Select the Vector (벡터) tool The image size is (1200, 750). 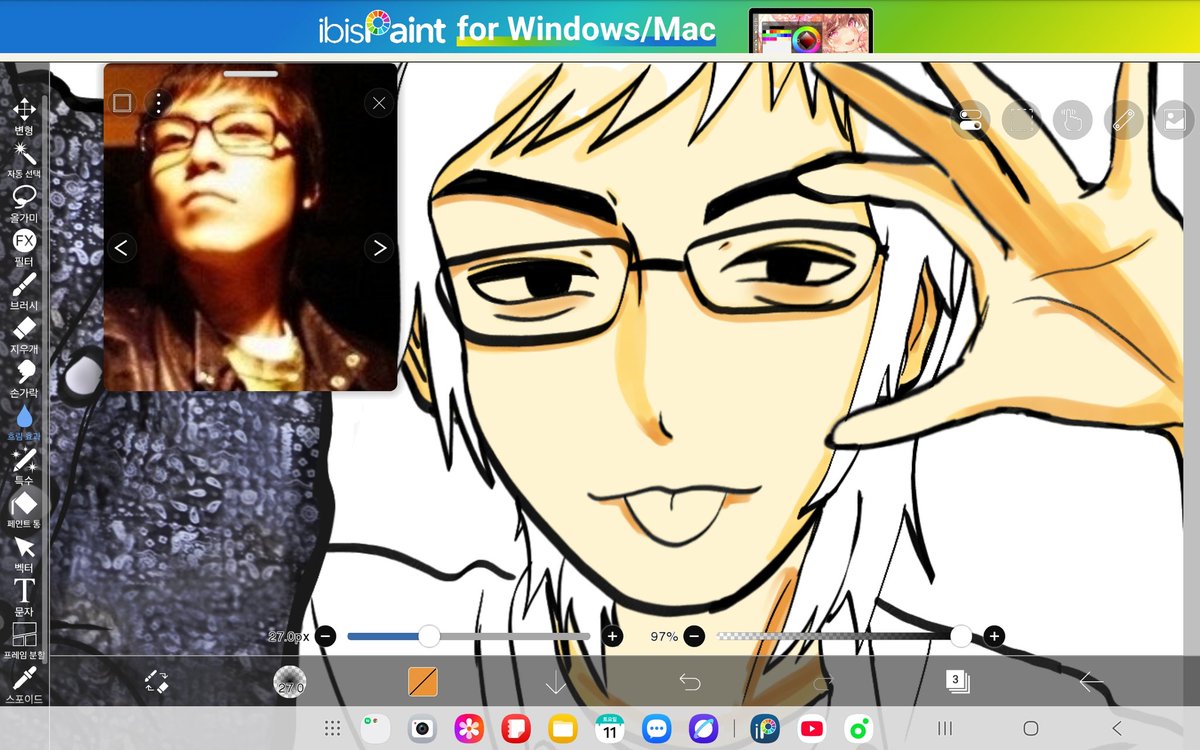click(x=24, y=553)
